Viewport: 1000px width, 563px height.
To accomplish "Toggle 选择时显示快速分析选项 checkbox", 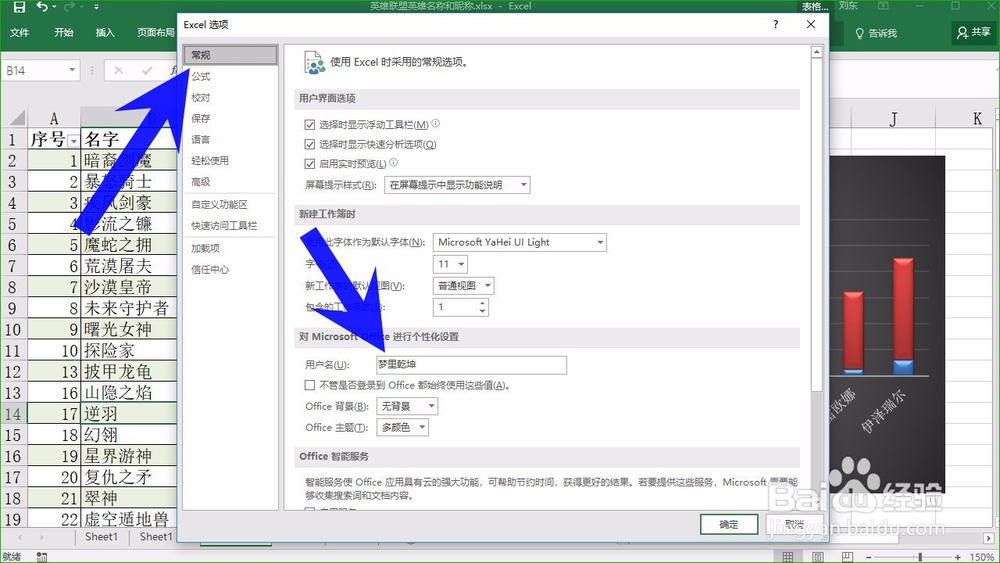I will click(x=310, y=144).
